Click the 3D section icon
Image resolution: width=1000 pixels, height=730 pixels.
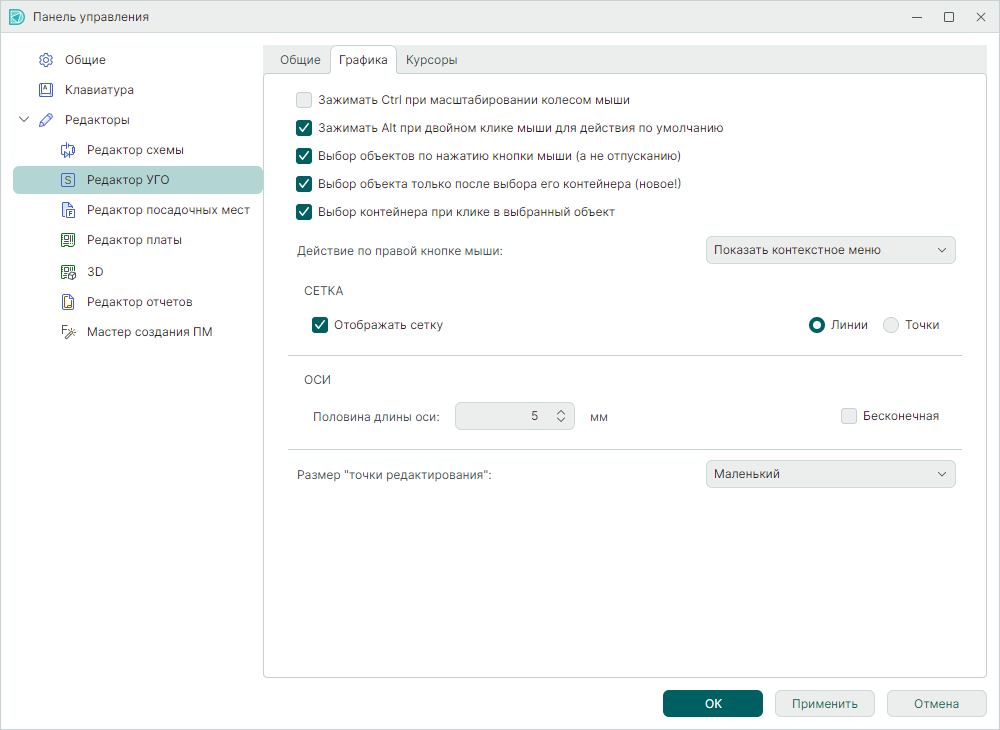tap(68, 272)
